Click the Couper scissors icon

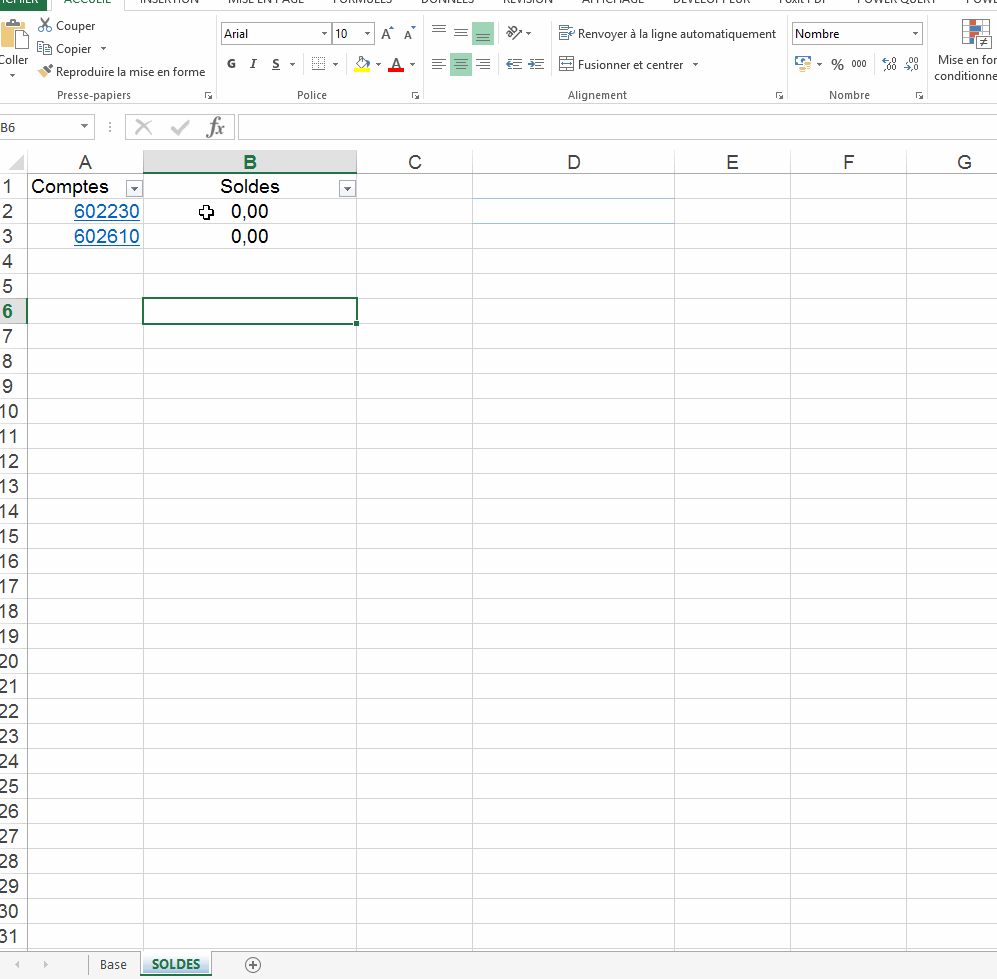click(x=45, y=26)
